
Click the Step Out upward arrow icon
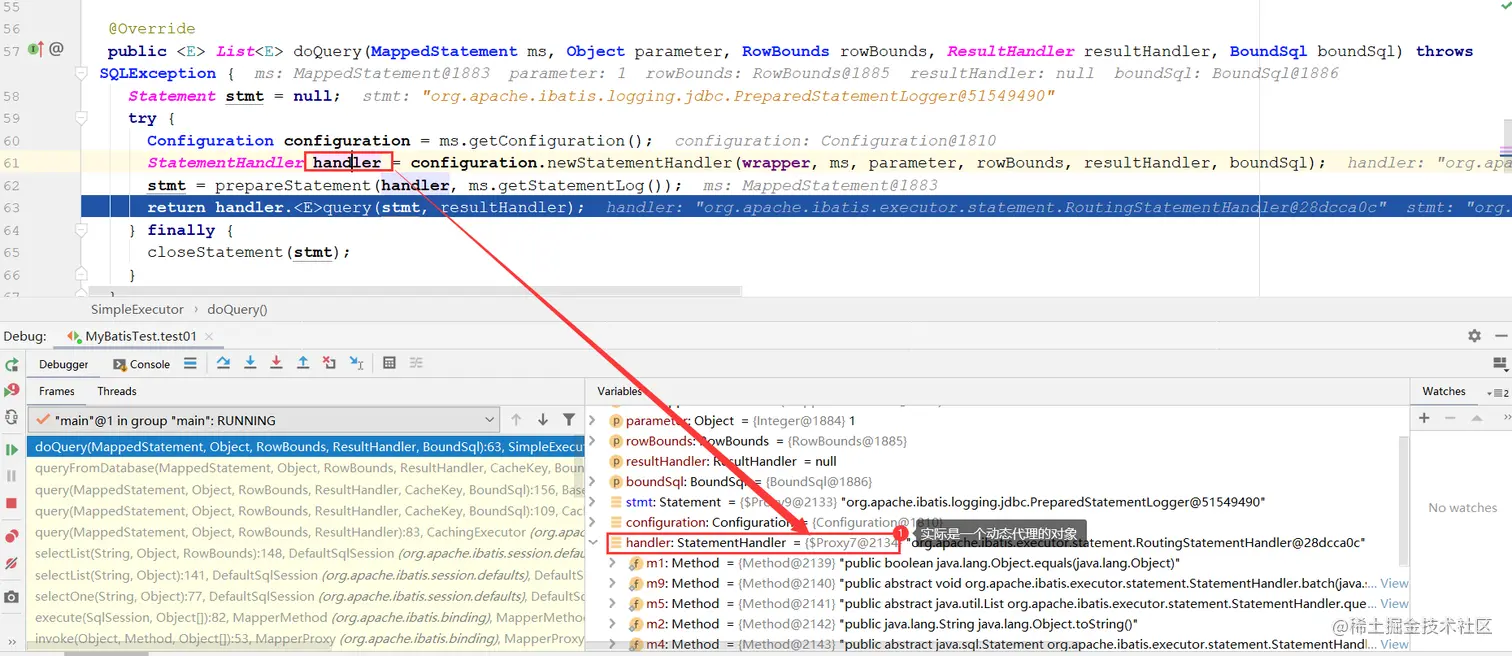pyautogui.click(x=303, y=363)
